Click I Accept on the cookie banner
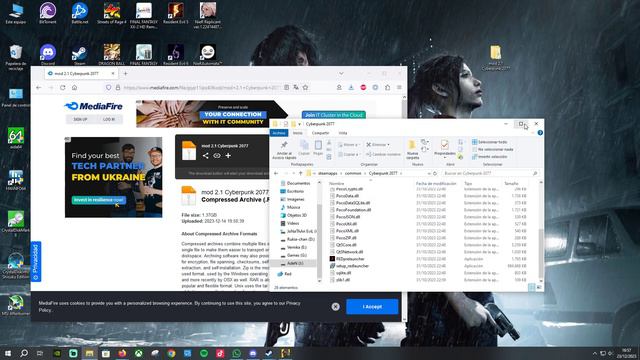This screenshot has width=640, height=360. 372,307
